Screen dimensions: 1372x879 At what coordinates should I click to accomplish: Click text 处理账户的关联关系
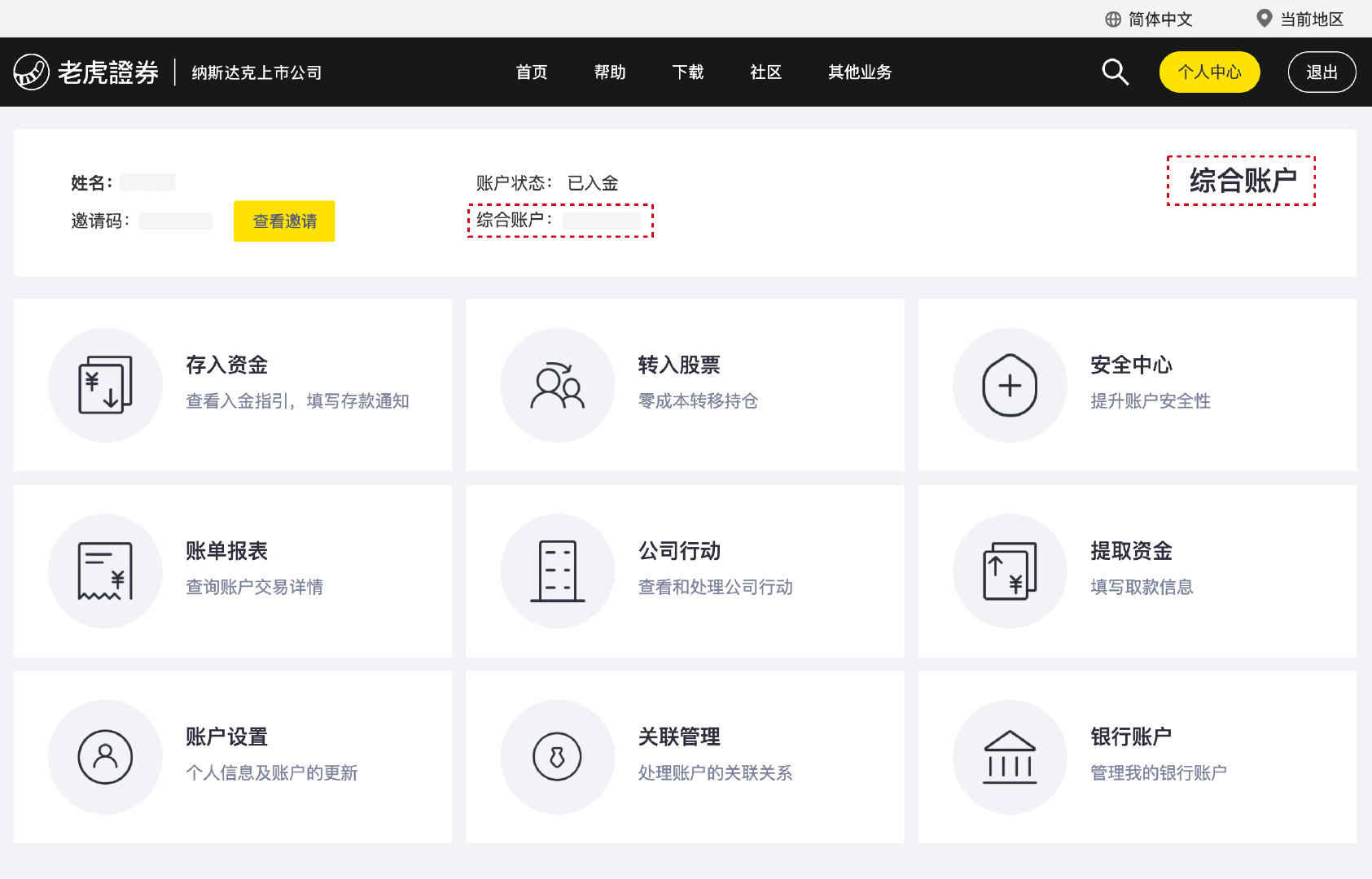[715, 773]
